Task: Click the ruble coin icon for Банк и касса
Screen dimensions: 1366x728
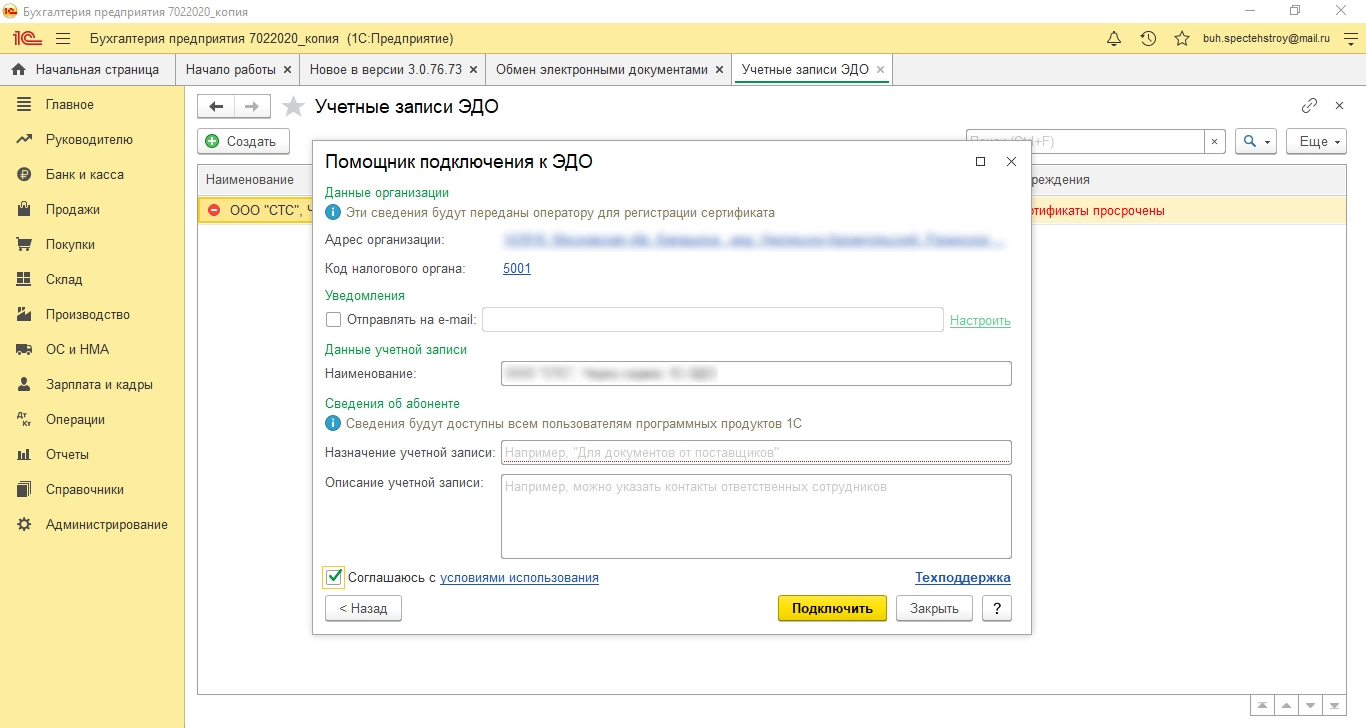Action: click(x=25, y=175)
